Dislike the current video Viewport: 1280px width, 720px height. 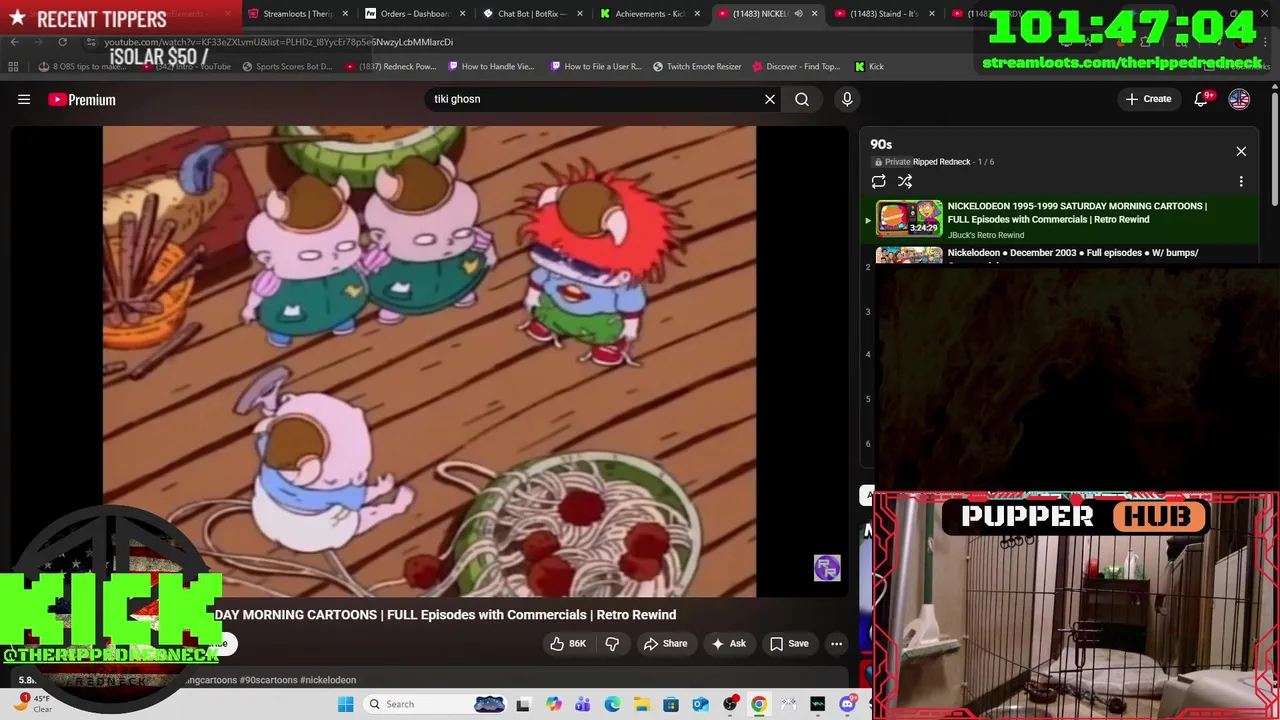(613, 643)
